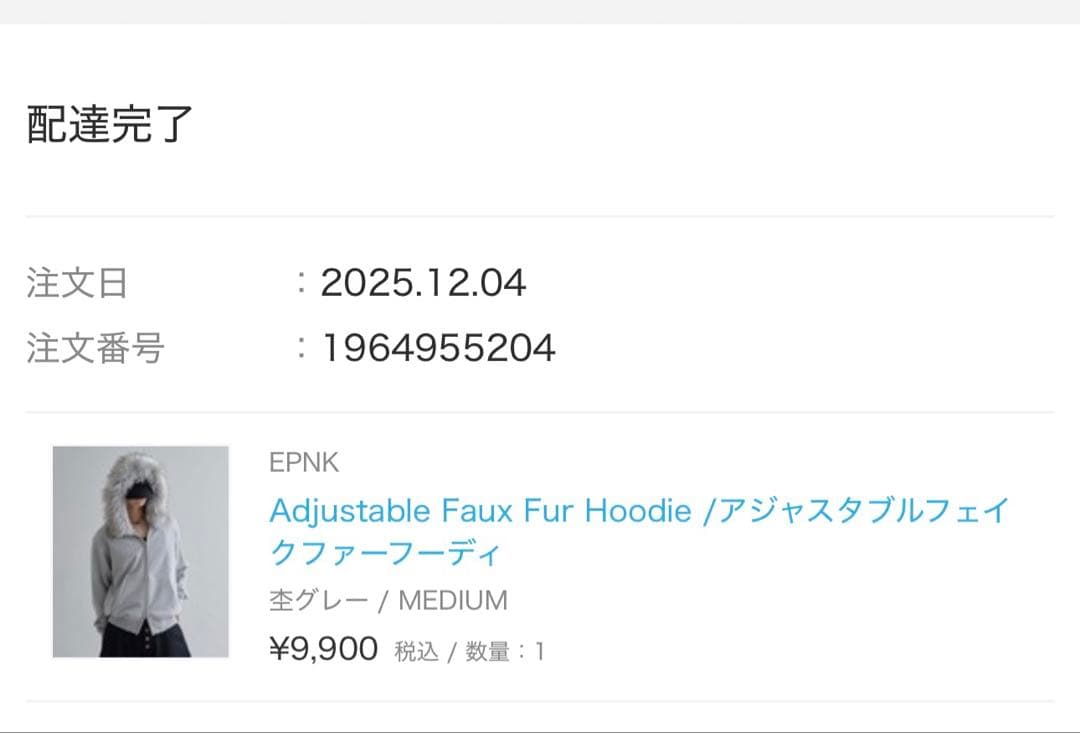
Task: Click the second line of the product name
Action: click(x=388, y=552)
